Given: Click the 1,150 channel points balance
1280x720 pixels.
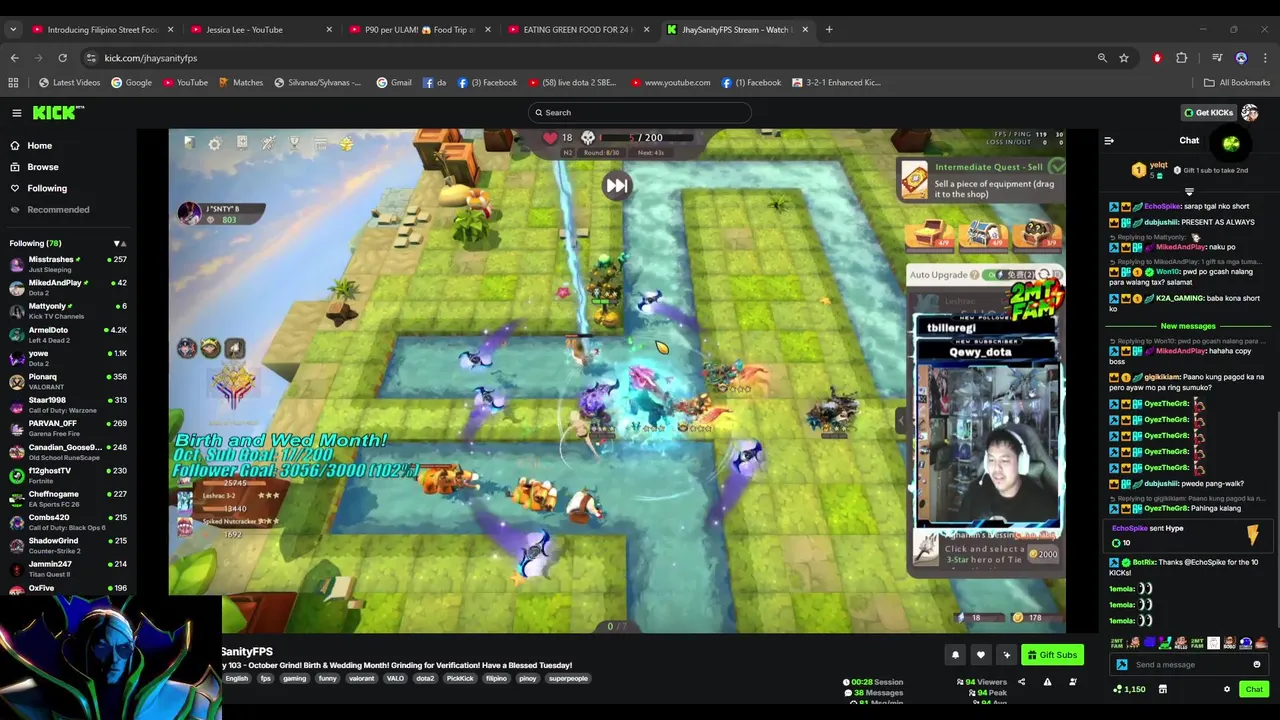Looking at the screenshot, I should coord(1129,689).
